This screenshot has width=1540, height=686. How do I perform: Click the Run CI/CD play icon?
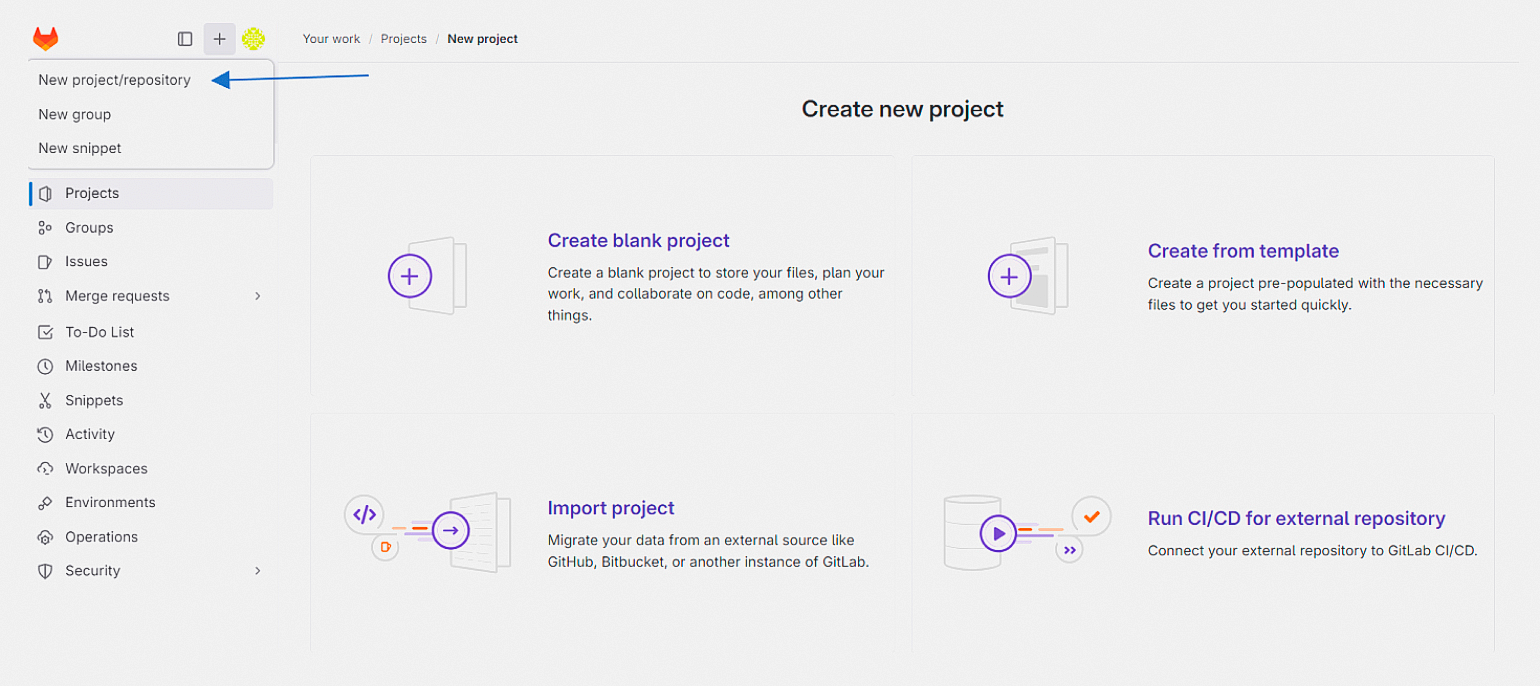pyautogui.click(x=998, y=533)
